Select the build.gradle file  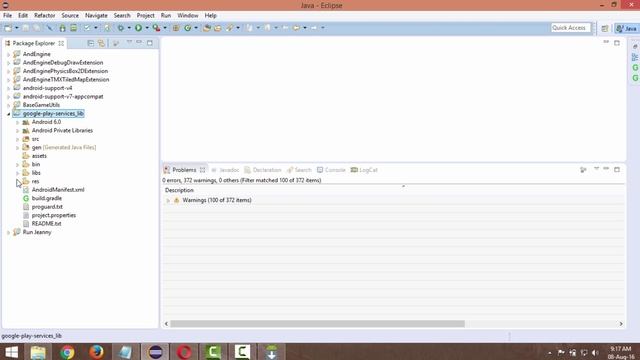47,198
